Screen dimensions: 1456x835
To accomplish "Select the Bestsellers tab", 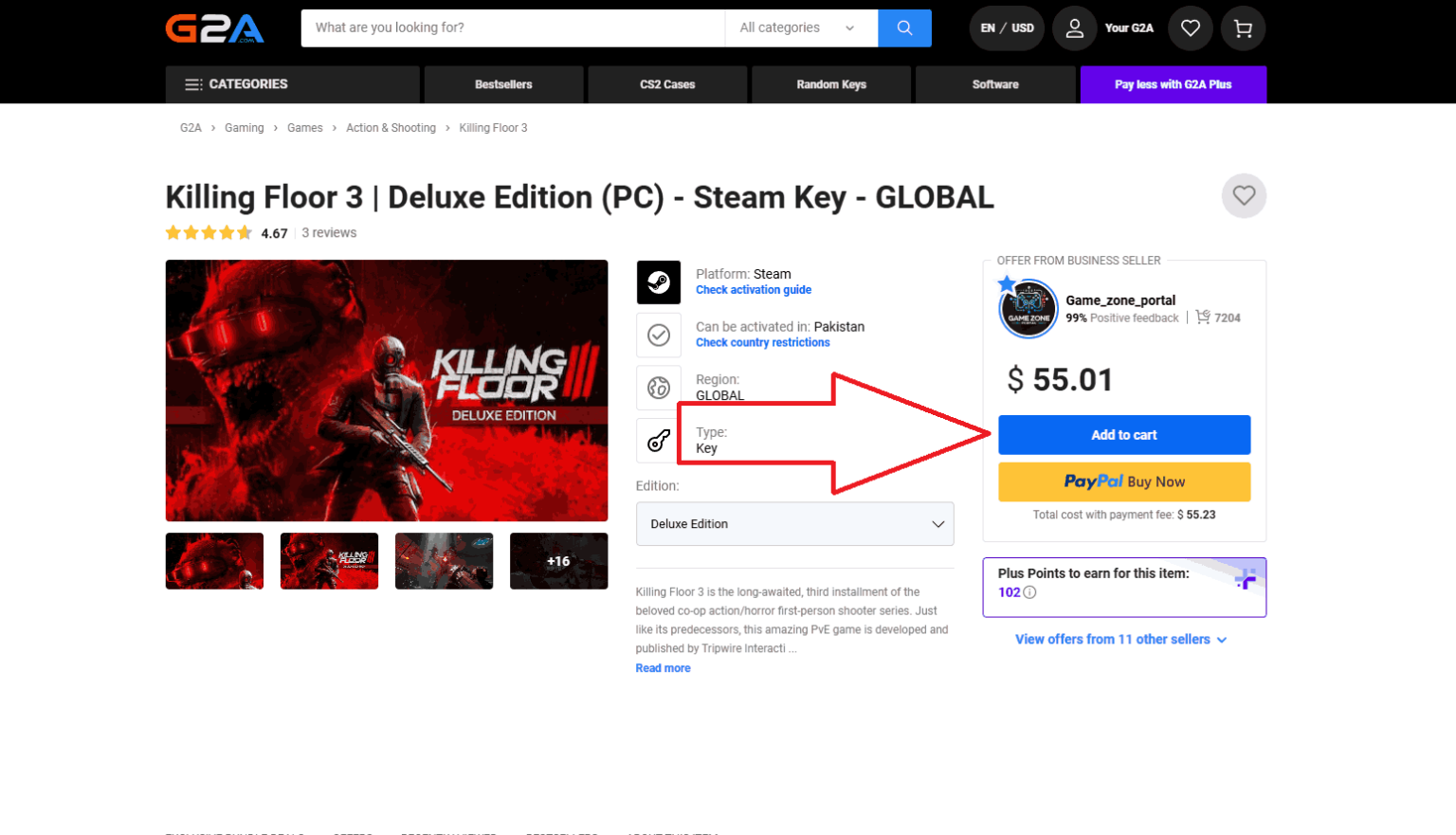I will 502,84.
